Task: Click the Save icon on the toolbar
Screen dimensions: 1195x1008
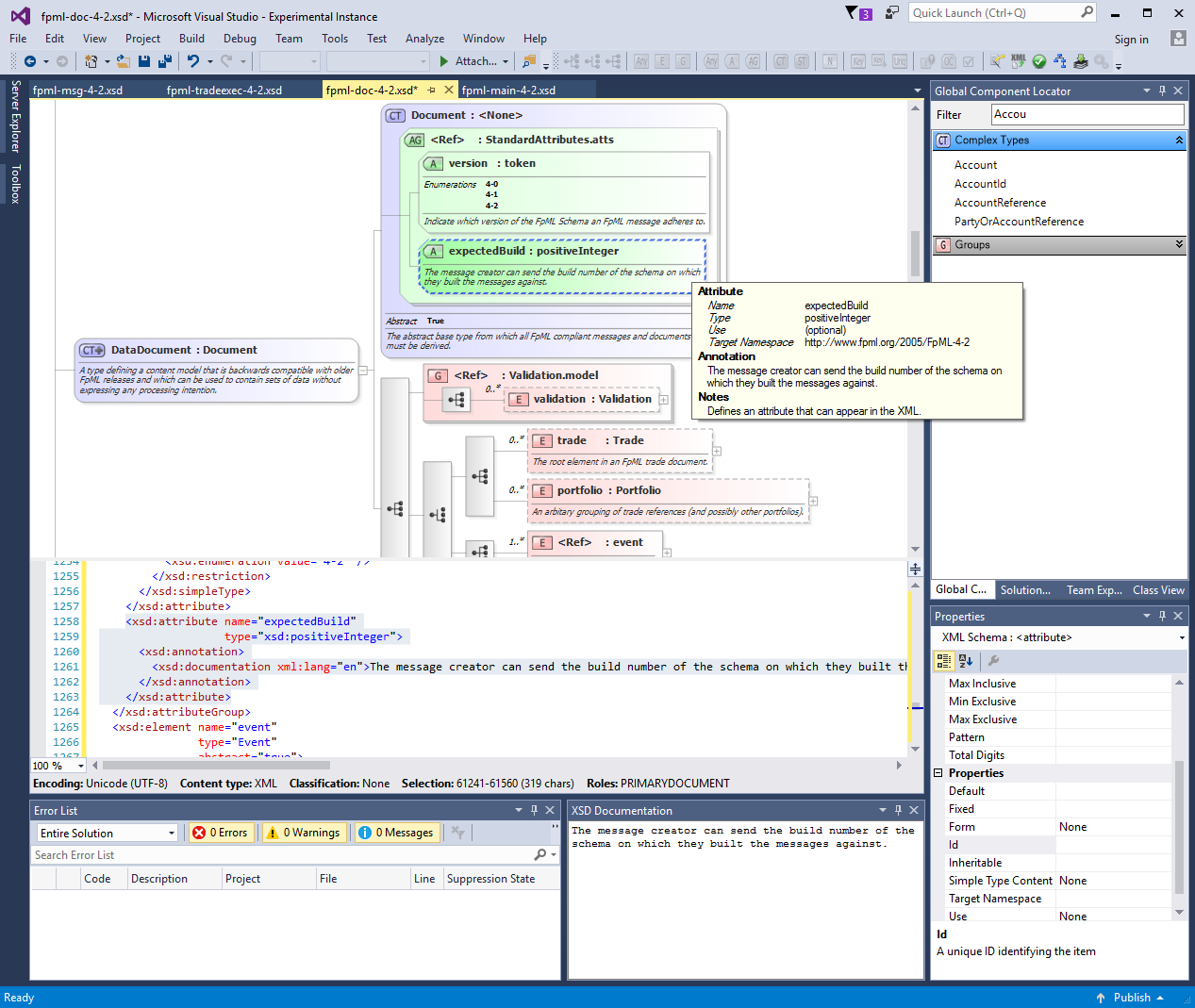Action: pos(142,60)
